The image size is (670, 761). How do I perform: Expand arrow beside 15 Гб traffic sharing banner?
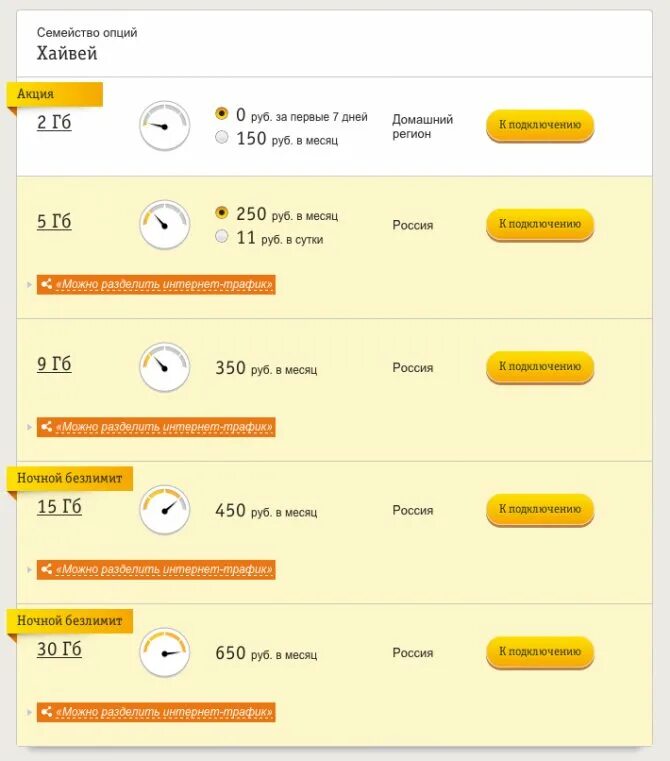pyautogui.click(x=30, y=569)
